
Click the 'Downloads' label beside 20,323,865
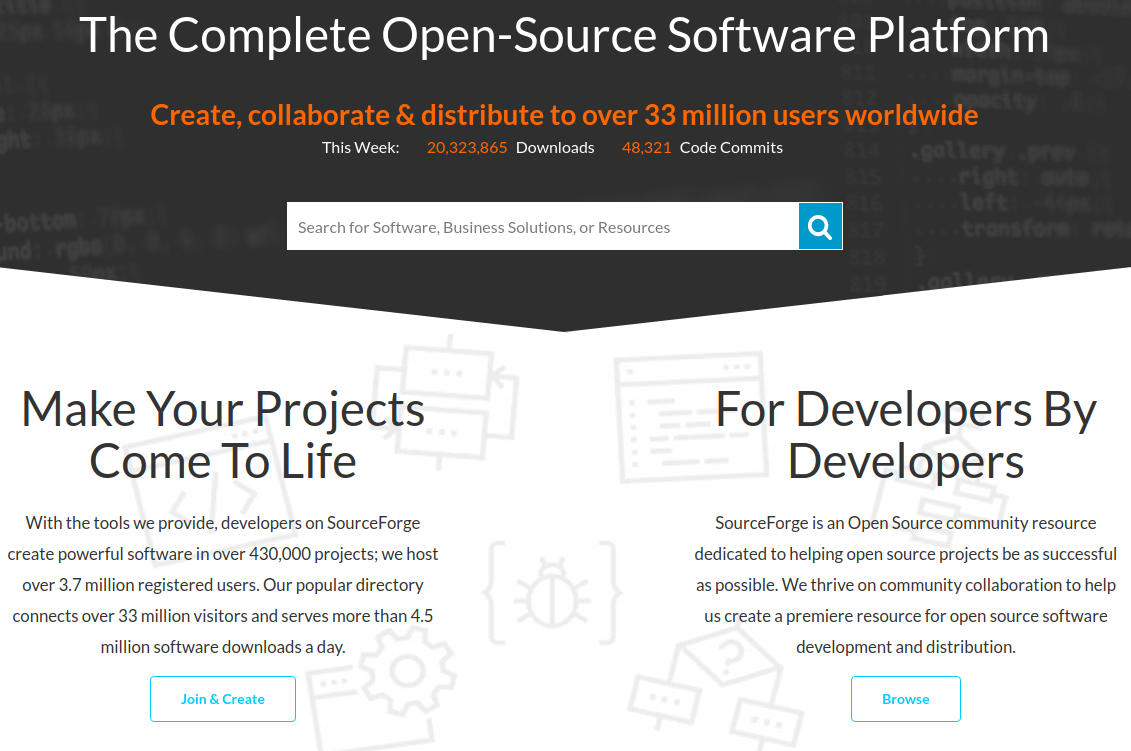(555, 147)
